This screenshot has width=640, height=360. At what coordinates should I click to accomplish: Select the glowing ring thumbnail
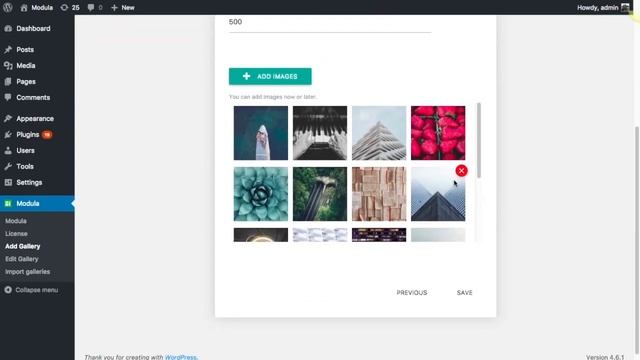click(x=261, y=235)
